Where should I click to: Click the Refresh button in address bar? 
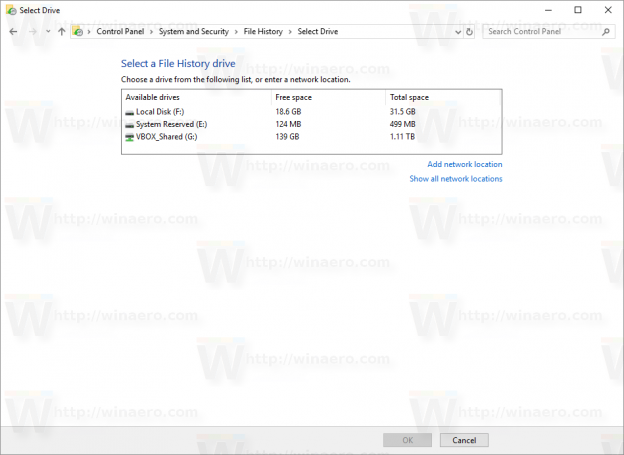point(470,32)
